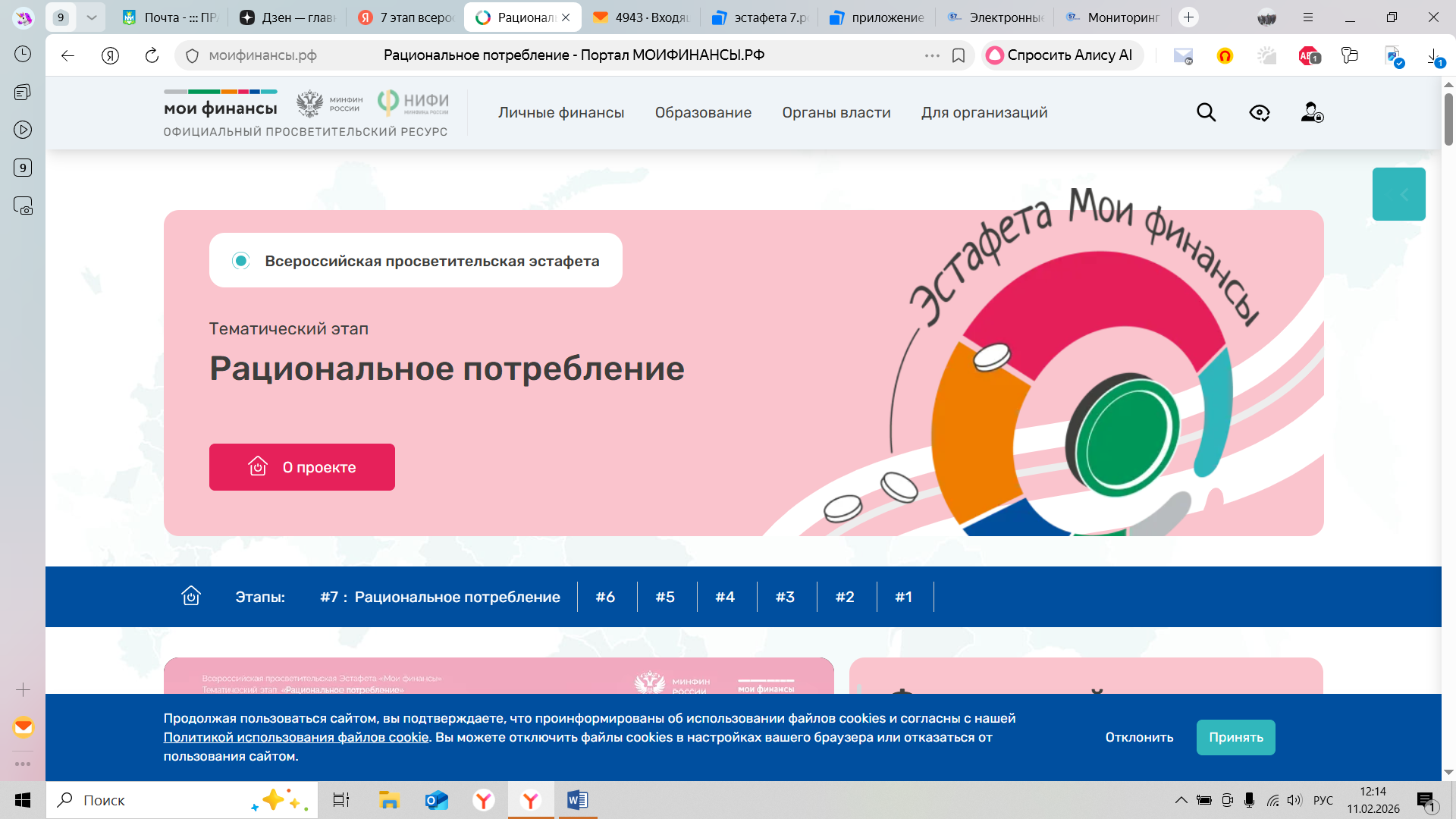Open the screenshot tool in the sidebar

coord(23,206)
